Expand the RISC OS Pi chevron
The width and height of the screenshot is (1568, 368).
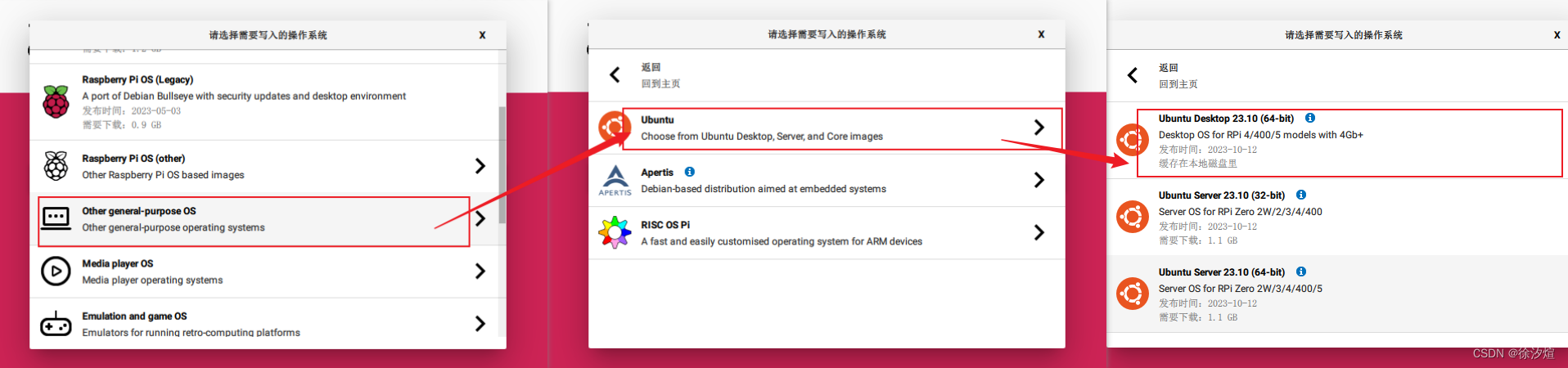[x=1039, y=232]
